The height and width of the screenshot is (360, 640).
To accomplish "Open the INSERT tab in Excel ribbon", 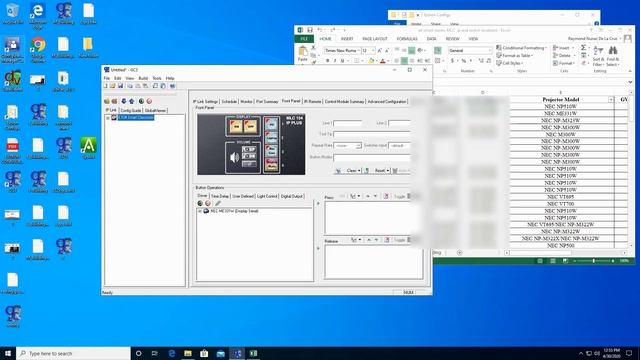I will pos(347,39).
